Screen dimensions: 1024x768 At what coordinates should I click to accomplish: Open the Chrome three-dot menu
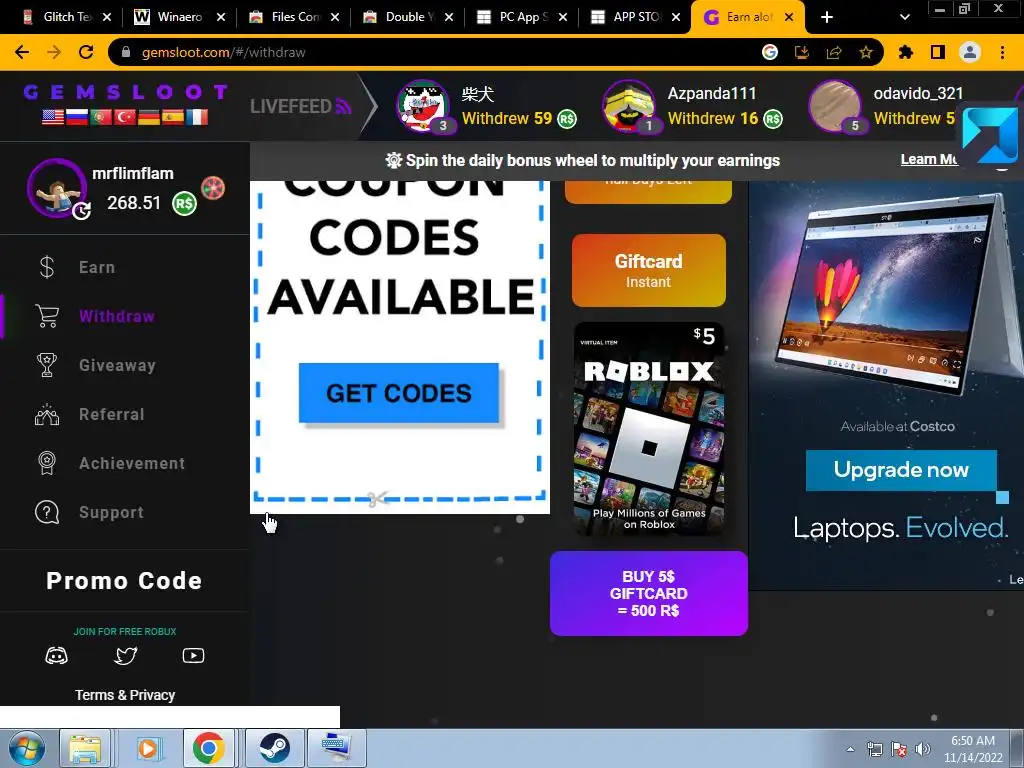tap(1002, 52)
